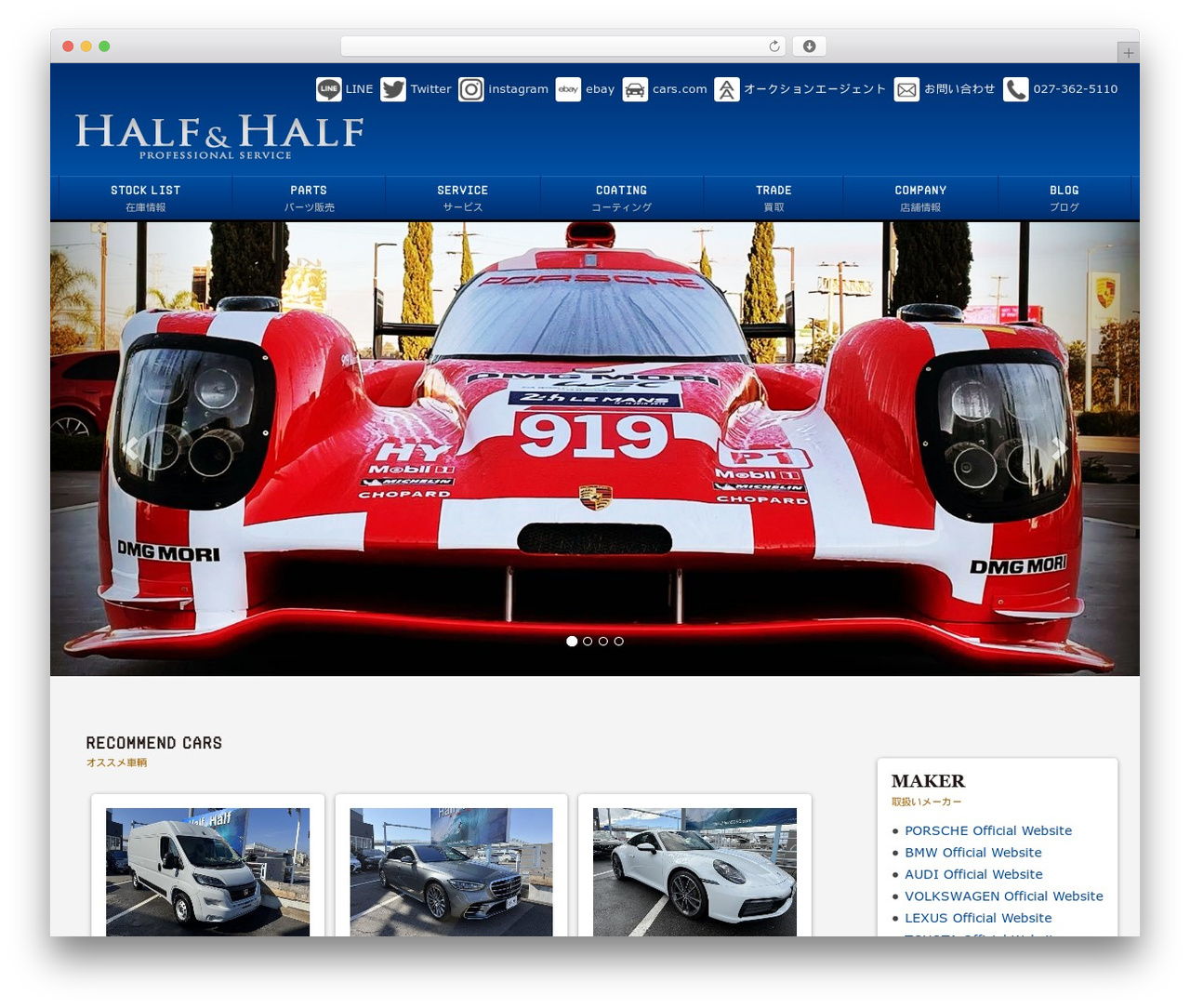
Task: Click the browser address bar
Action: (562, 46)
